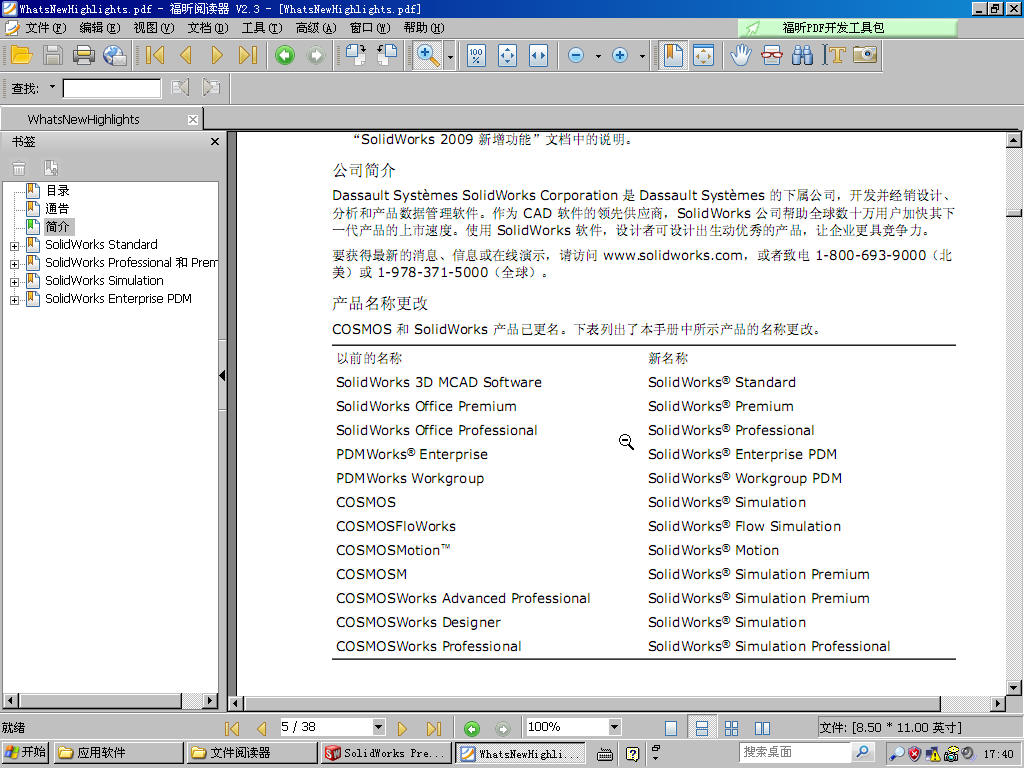
Task: Open the 工具 menu
Action: coord(261,28)
